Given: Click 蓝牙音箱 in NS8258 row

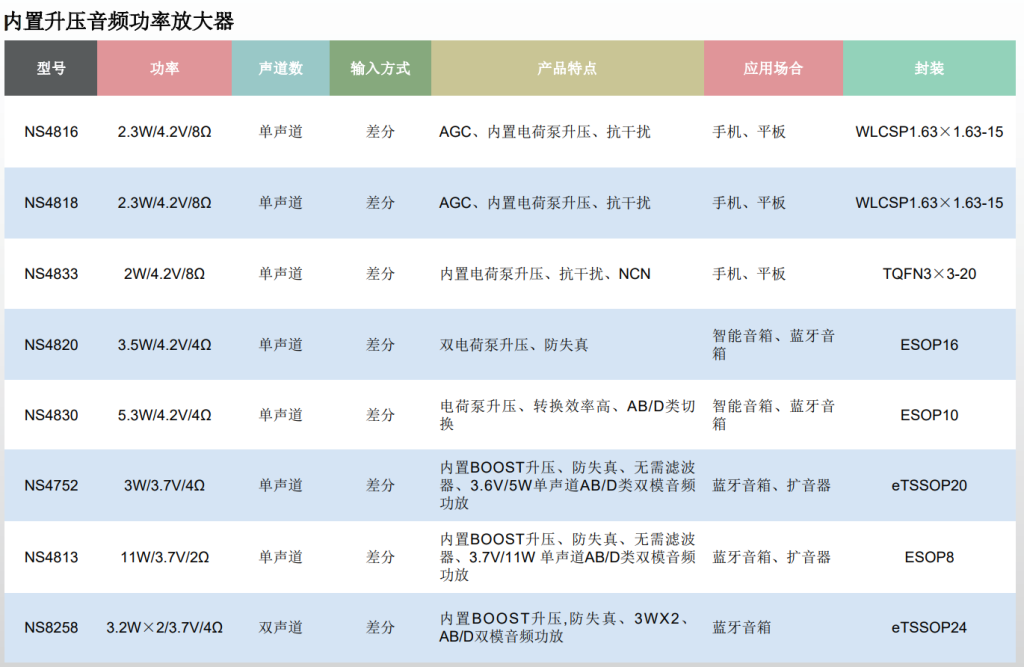Looking at the screenshot, I should (x=741, y=628).
